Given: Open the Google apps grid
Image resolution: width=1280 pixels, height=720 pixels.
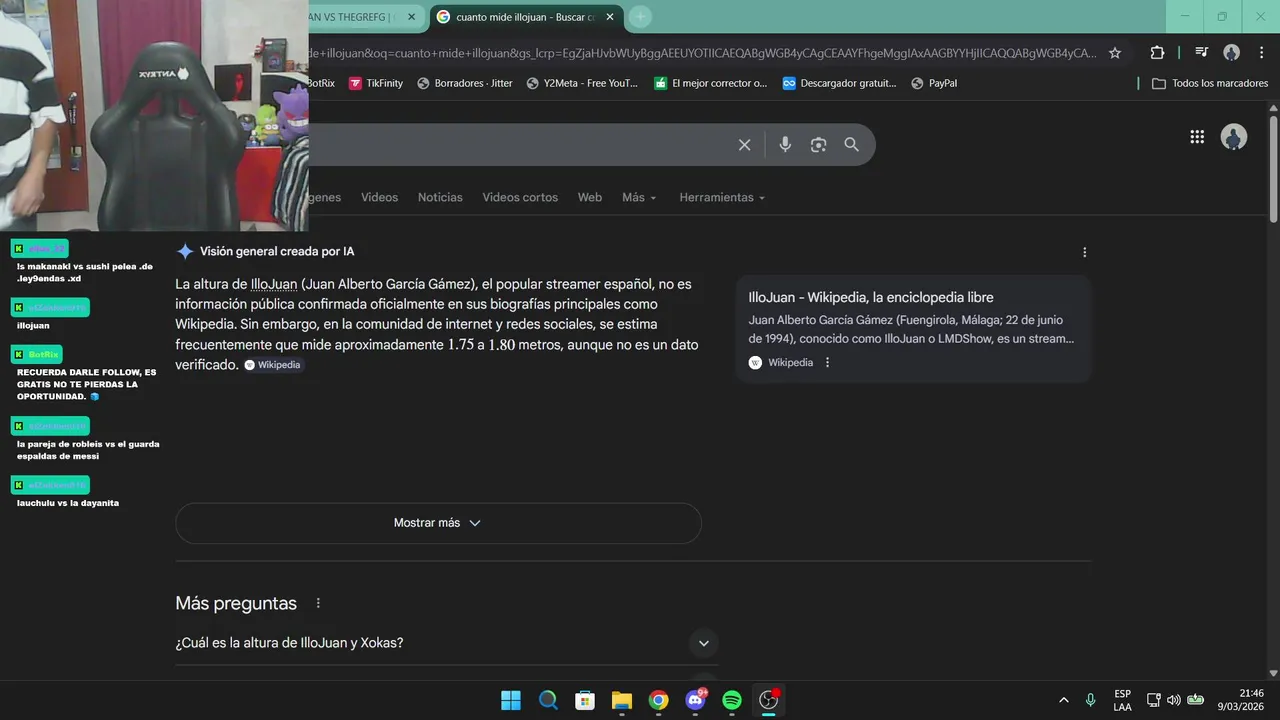Looking at the screenshot, I should pos(1197,137).
